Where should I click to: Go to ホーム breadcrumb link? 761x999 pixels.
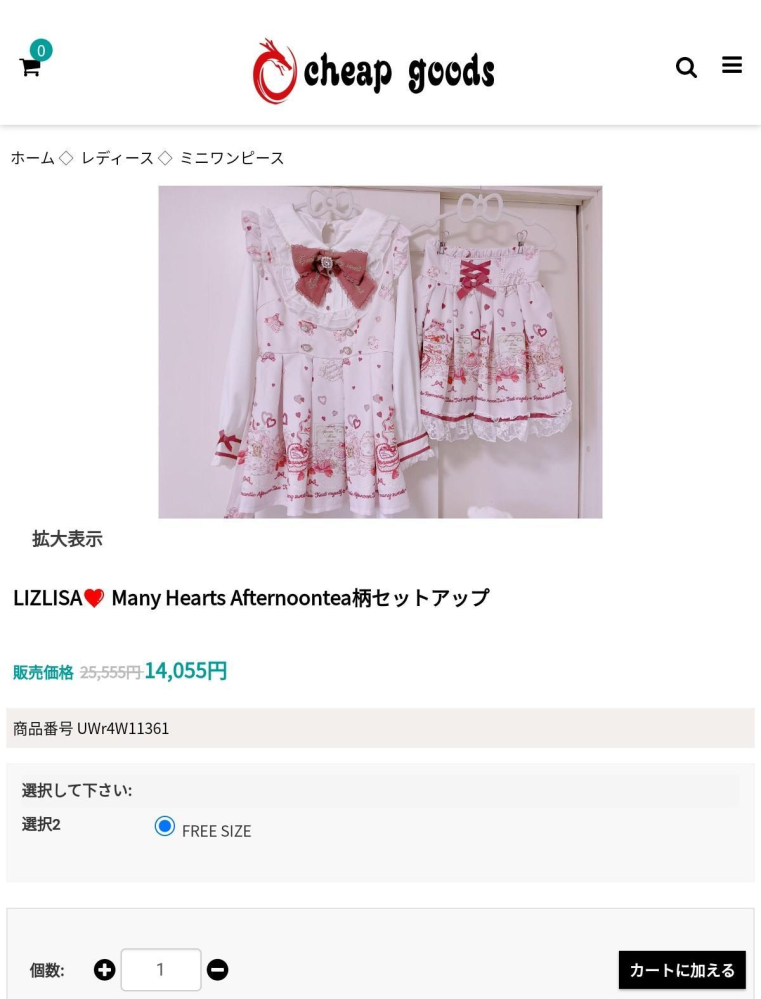tap(33, 158)
